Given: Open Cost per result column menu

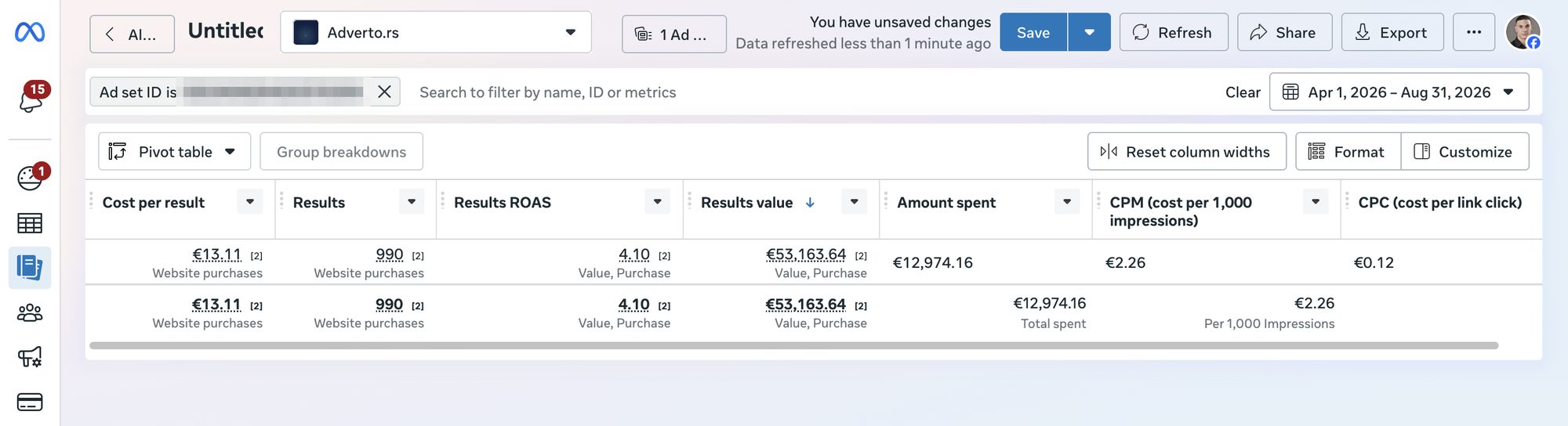Looking at the screenshot, I should (x=250, y=202).
